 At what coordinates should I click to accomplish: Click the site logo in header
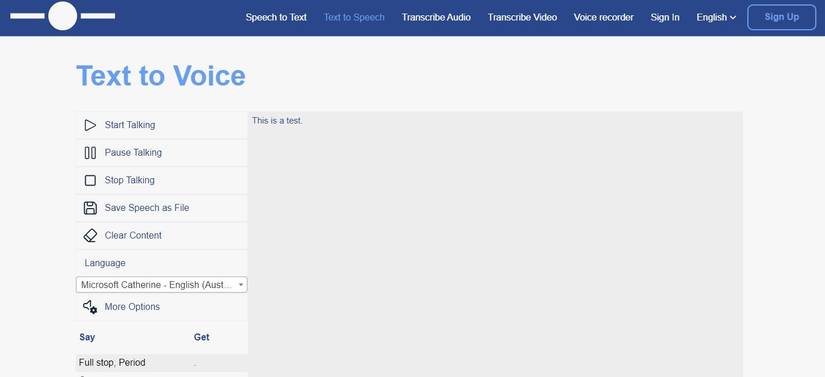point(63,16)
